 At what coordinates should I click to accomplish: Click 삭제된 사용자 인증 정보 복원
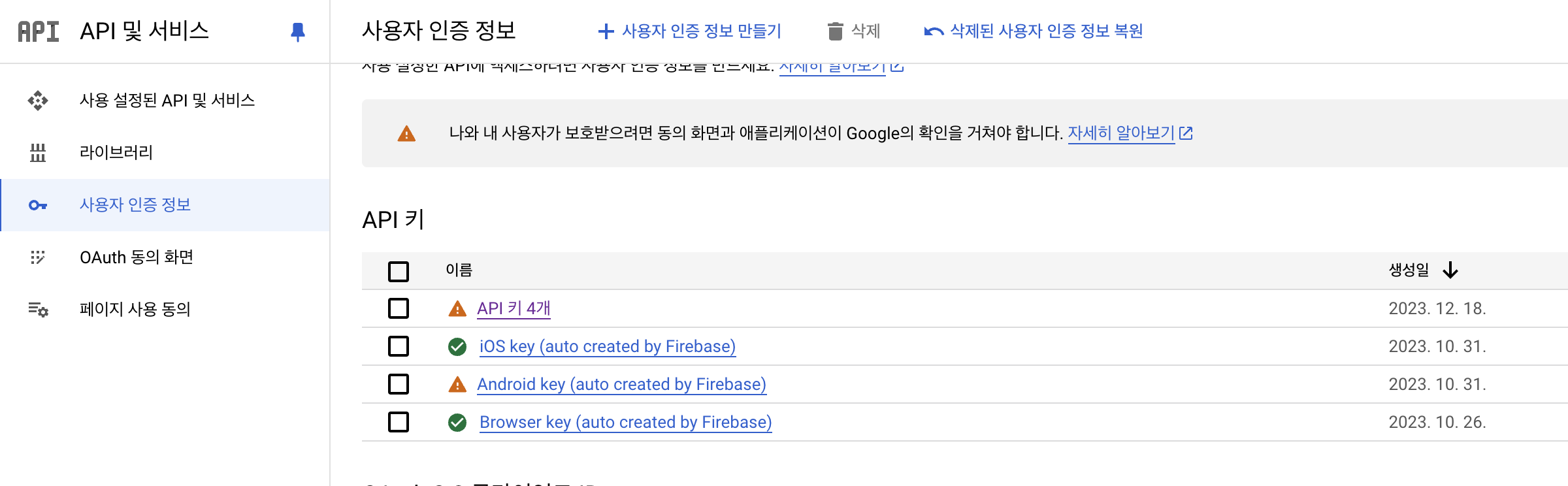pyautogui.click(x=1033, y=31)
